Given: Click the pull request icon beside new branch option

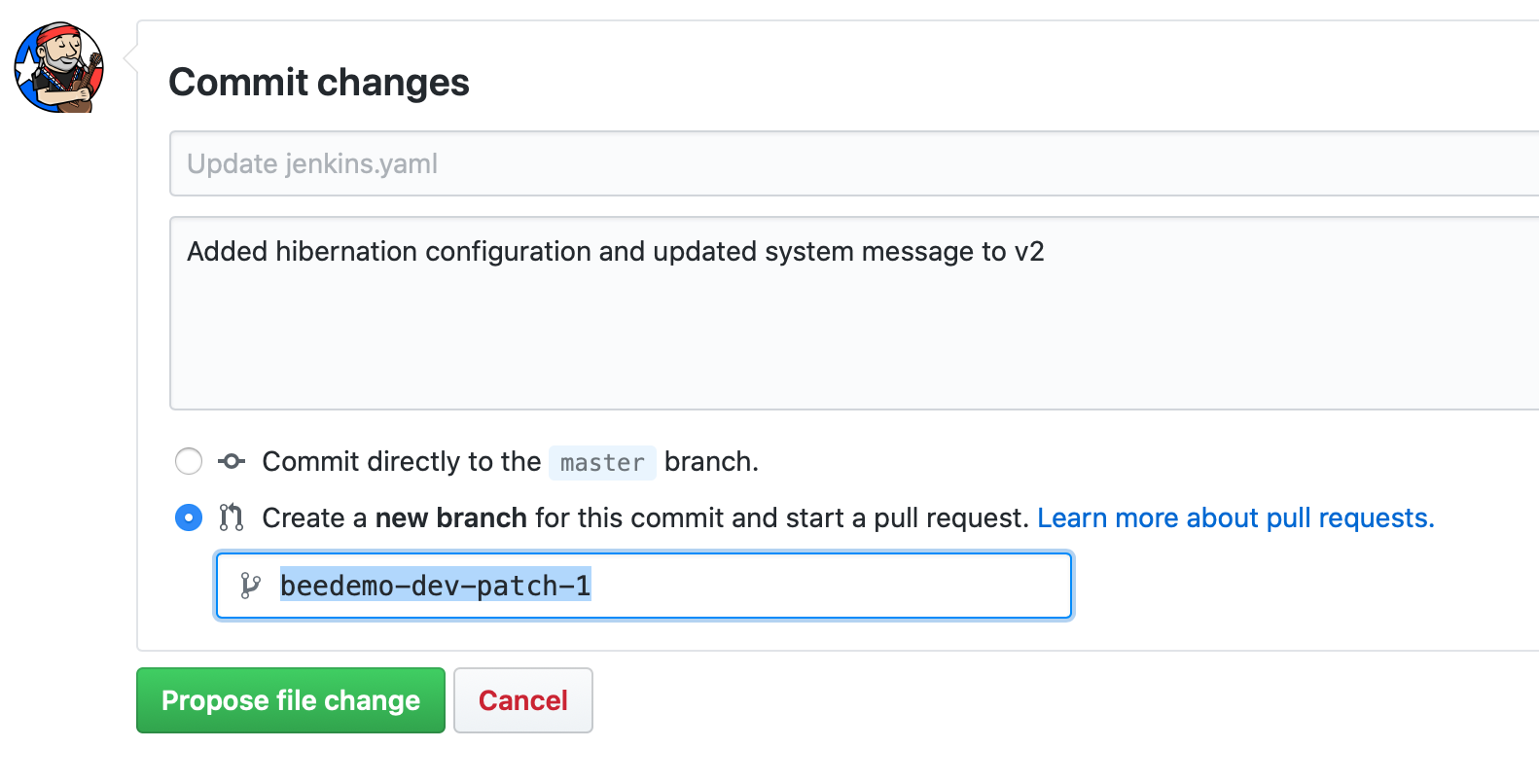Looking at the screenshot, I should point(232,517).
